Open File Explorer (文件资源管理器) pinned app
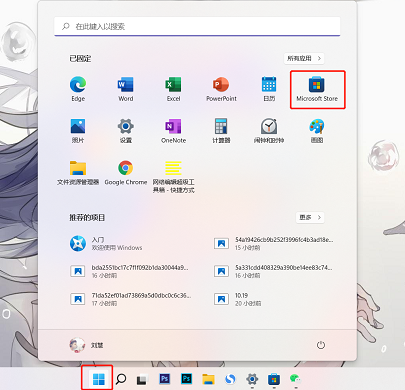 click(78, 173)
